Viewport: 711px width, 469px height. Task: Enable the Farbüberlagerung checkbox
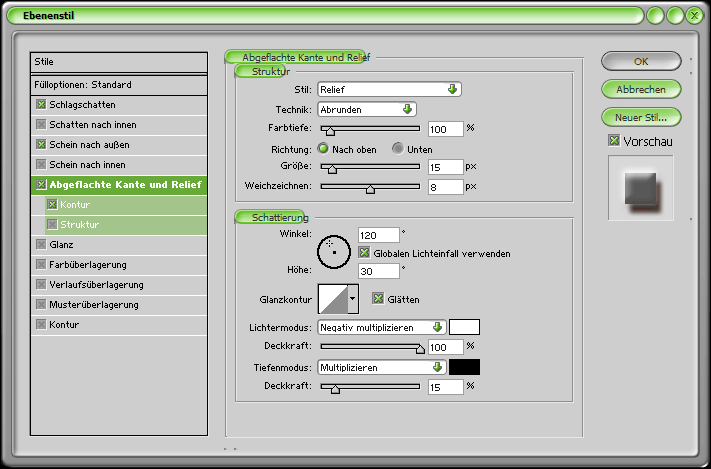41,264
